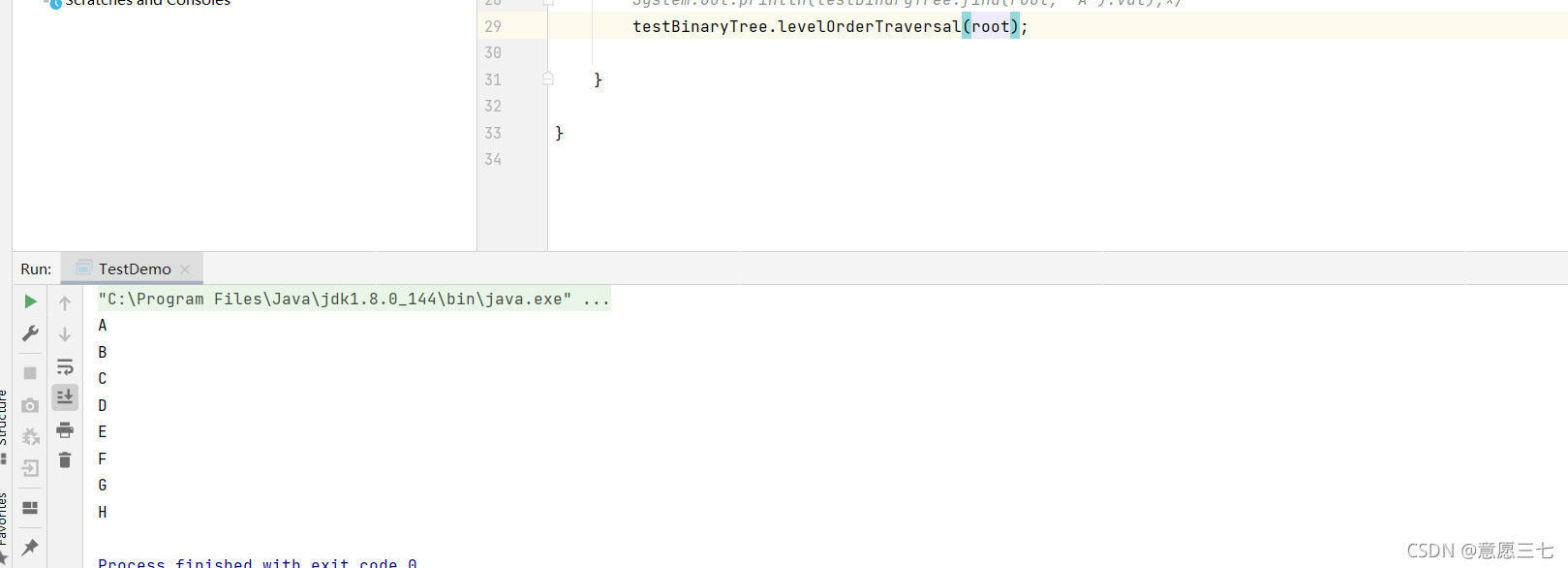Click console output line A
The width and height of the screenshot is (1568, 568).
tap(103, 326)
